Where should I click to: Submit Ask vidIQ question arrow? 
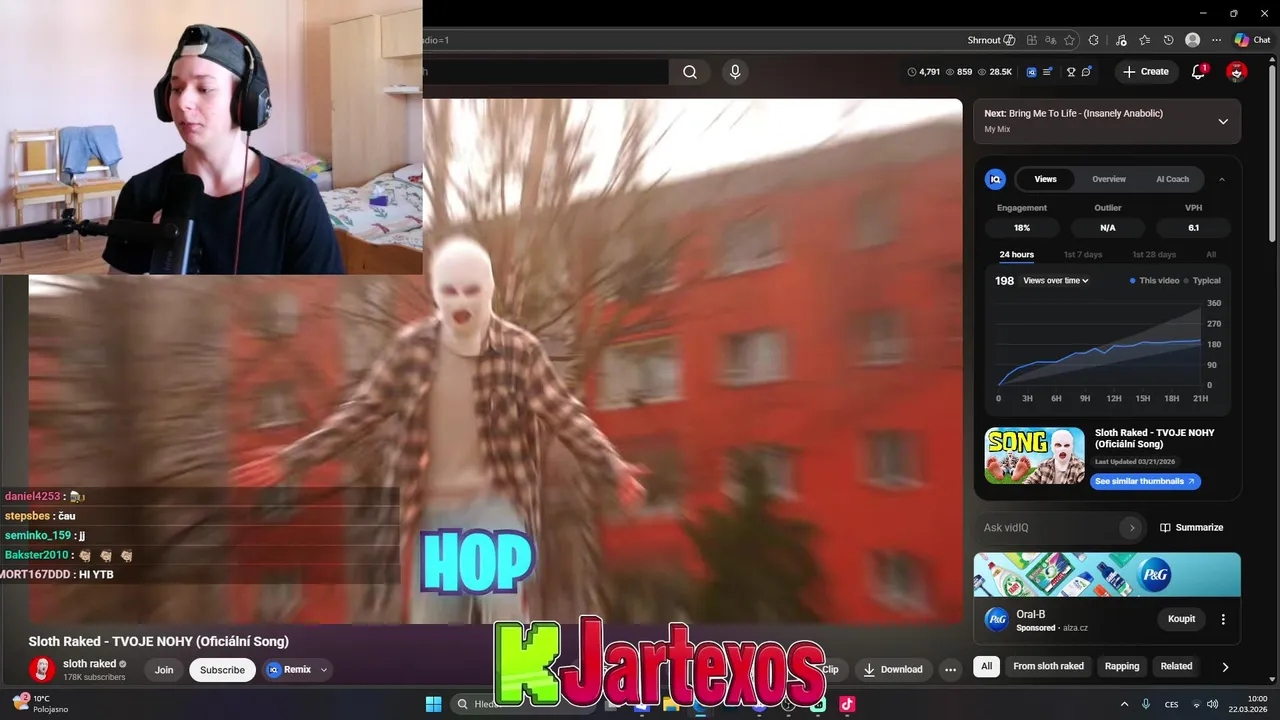pyautogui.click(x=1131, y=527)
